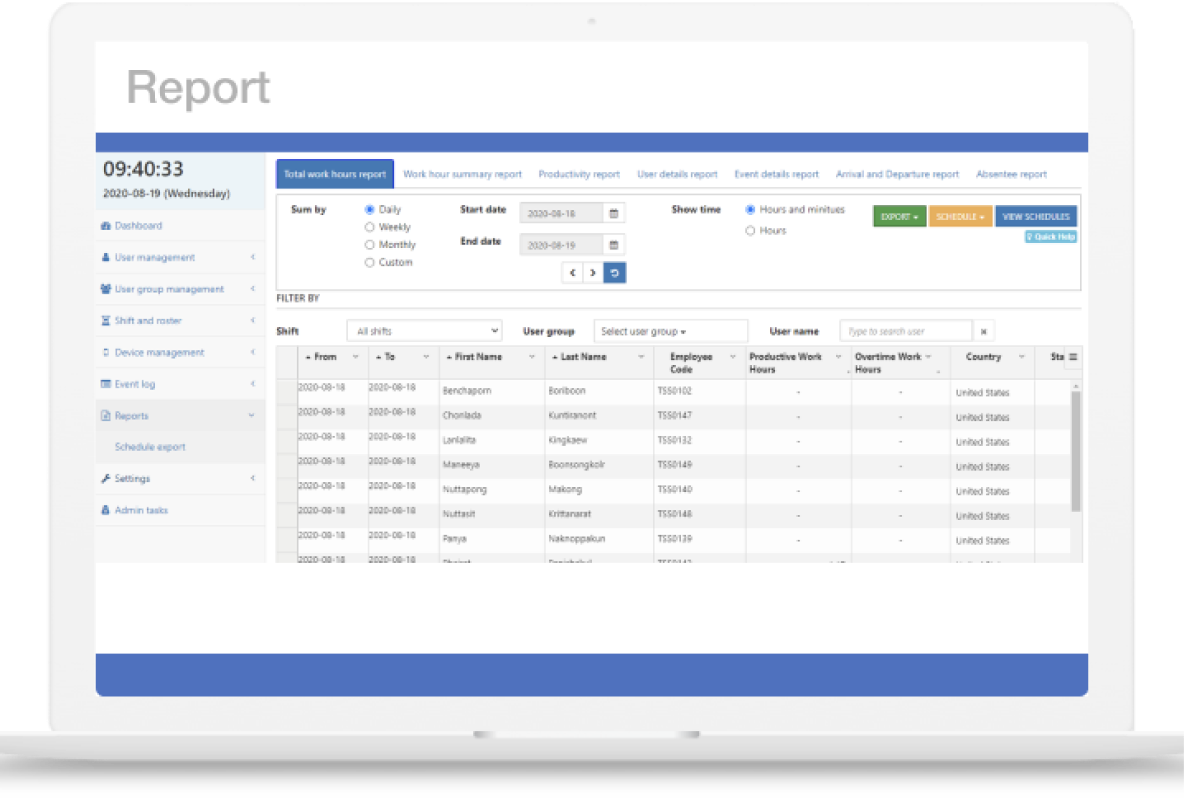Open the table column menu icon
This screenshot has height=800, width=1184.
point(1073,357)
